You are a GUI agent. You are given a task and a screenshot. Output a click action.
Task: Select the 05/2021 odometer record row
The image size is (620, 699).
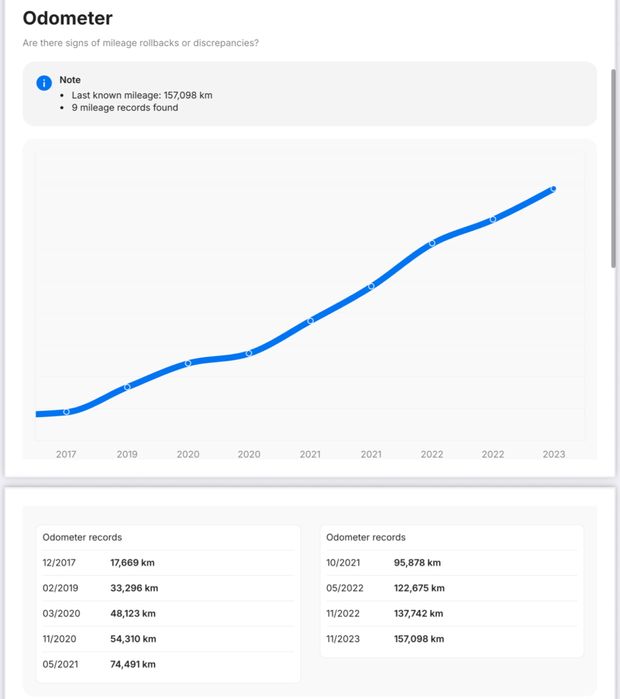[166, 663]
